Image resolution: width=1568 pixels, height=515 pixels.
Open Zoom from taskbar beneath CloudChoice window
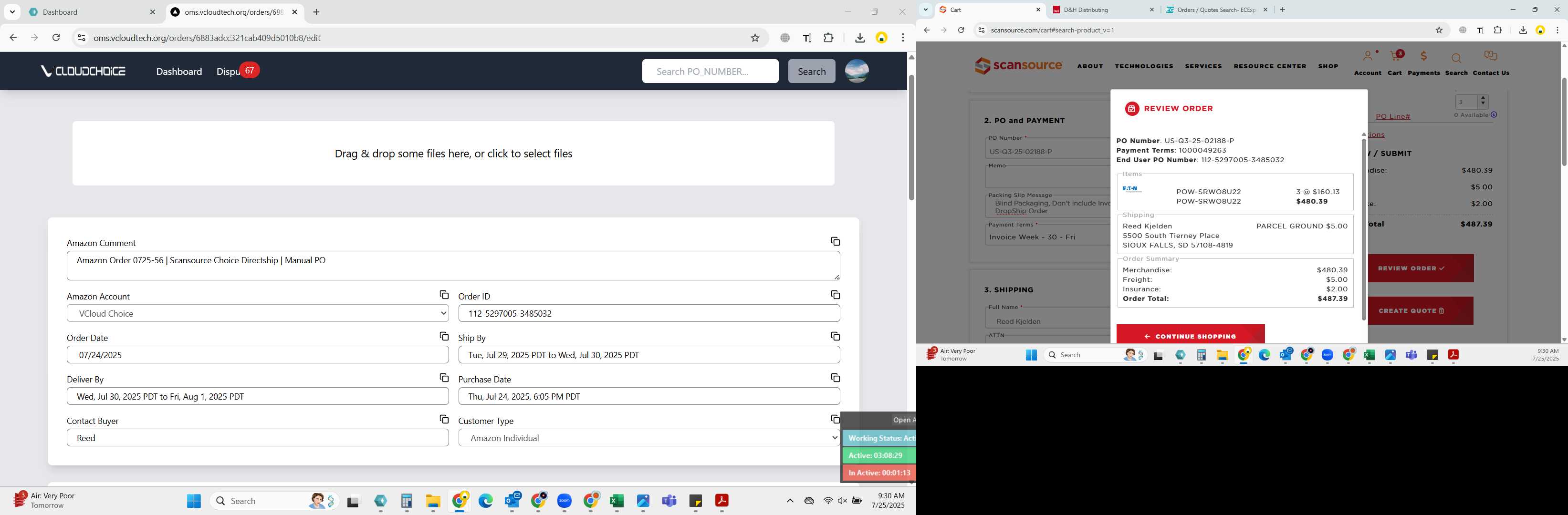point(564,501)
